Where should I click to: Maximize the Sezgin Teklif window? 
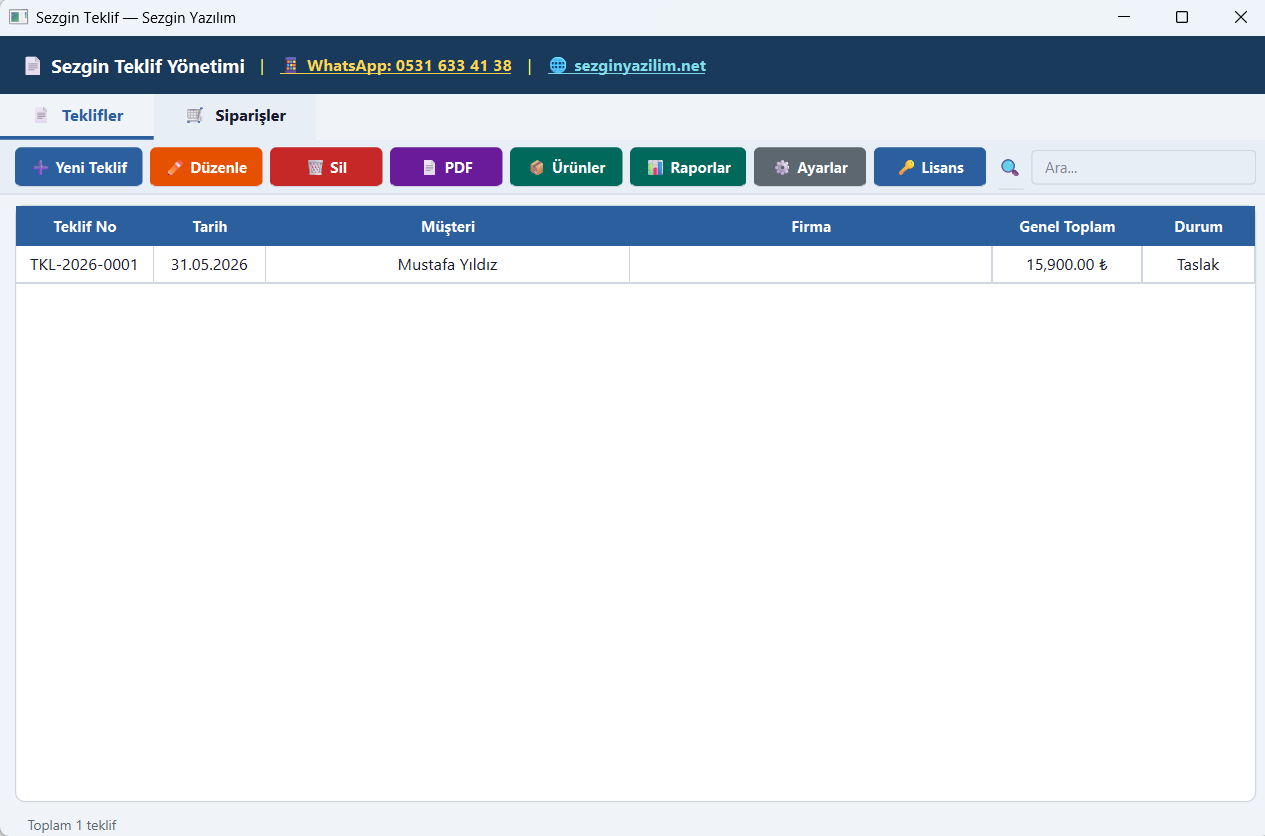(1182, 17)
